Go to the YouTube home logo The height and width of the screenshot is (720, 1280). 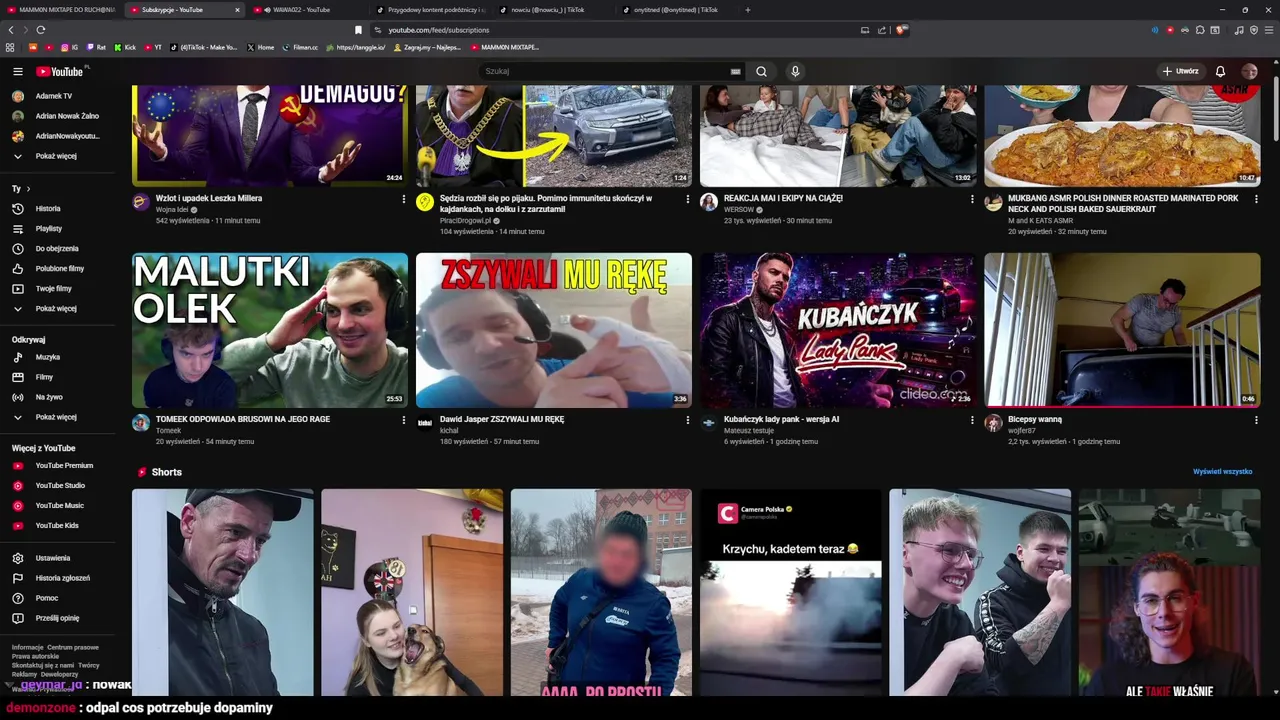[x=62, y=71]
